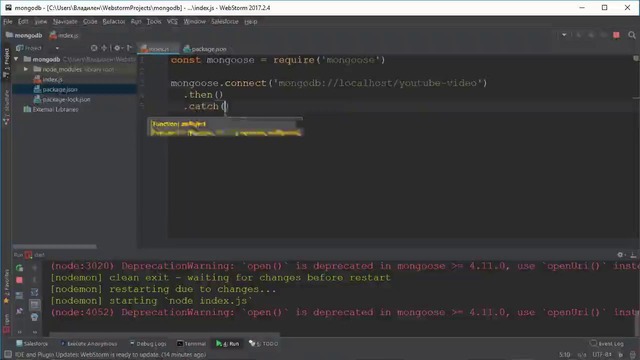Open the Salesforce menu
Viewport: 640px width, 360px height.
(224, 22)
